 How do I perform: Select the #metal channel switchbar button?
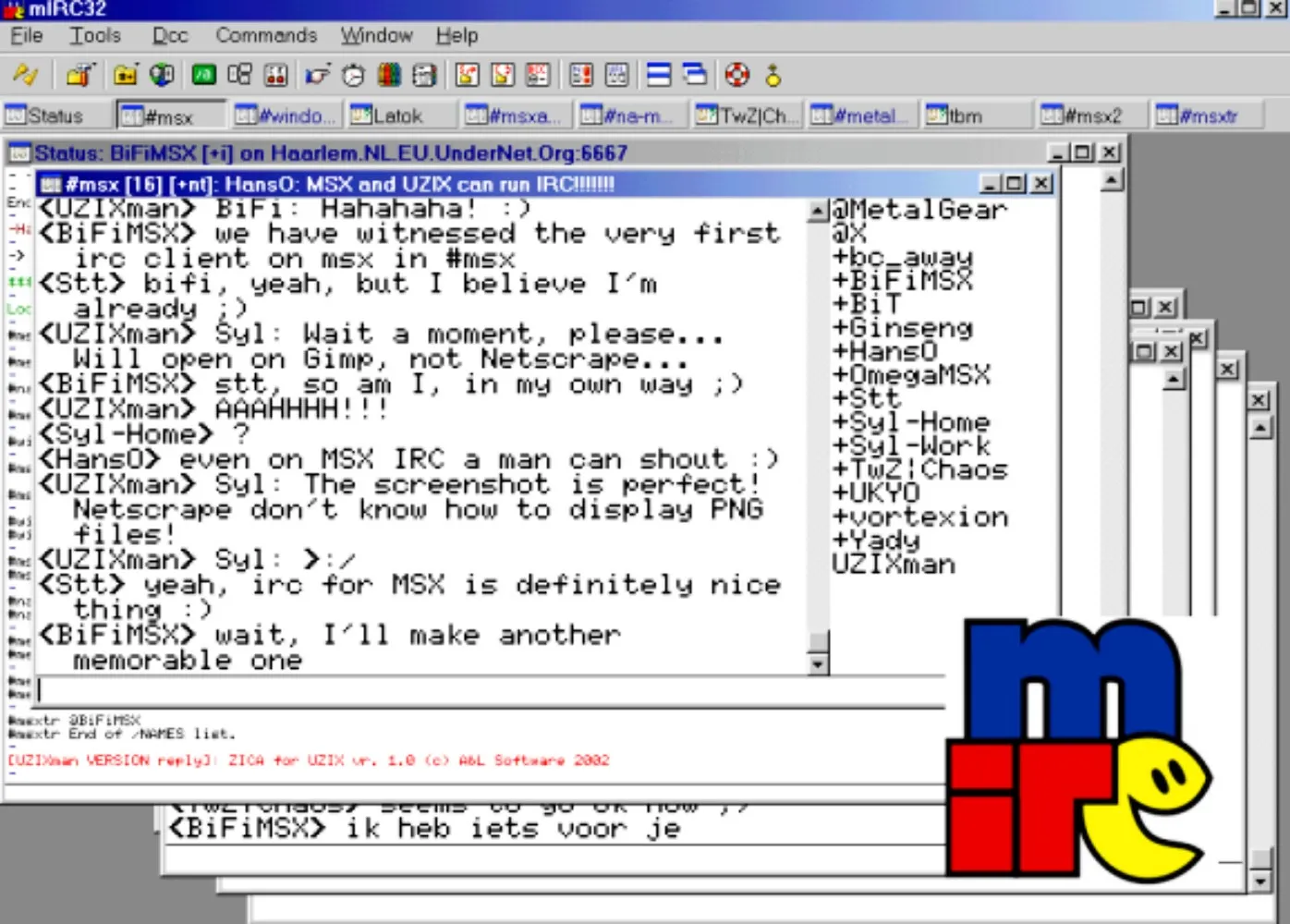click(861, 115)
